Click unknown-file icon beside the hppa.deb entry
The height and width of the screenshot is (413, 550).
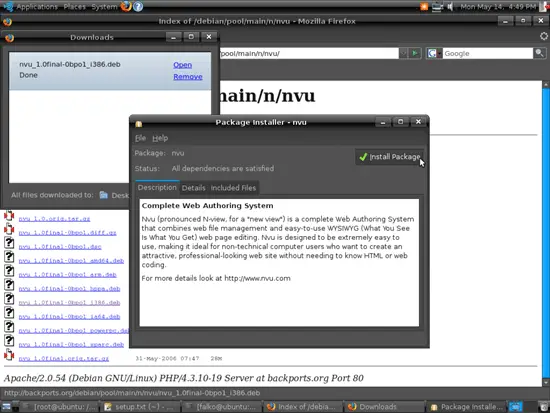pyautogui.click(x=9, y=285)
